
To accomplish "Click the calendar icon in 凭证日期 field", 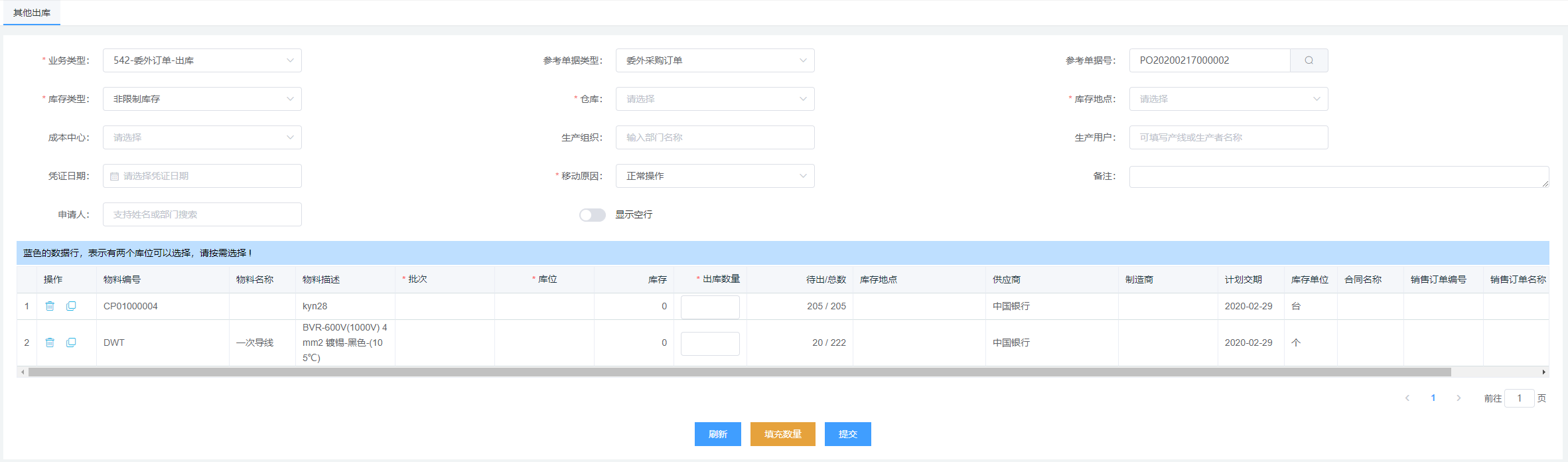I will (x=115, y=177).
